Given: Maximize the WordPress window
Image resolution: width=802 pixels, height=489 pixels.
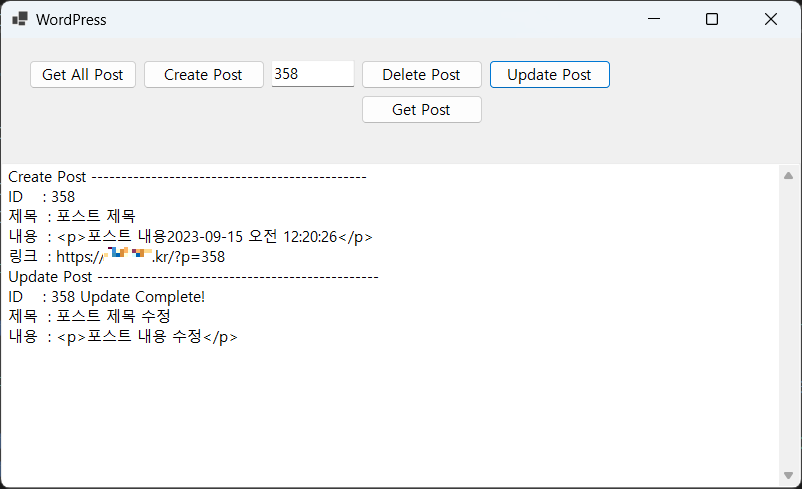Looking at the screenshot, I should pyautogui.click(x=711, y=19).
